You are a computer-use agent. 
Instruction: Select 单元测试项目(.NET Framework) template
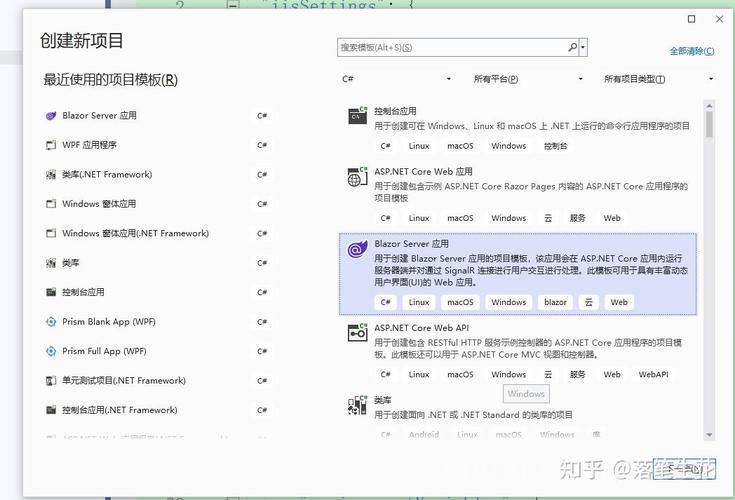(x=124, y=381)
